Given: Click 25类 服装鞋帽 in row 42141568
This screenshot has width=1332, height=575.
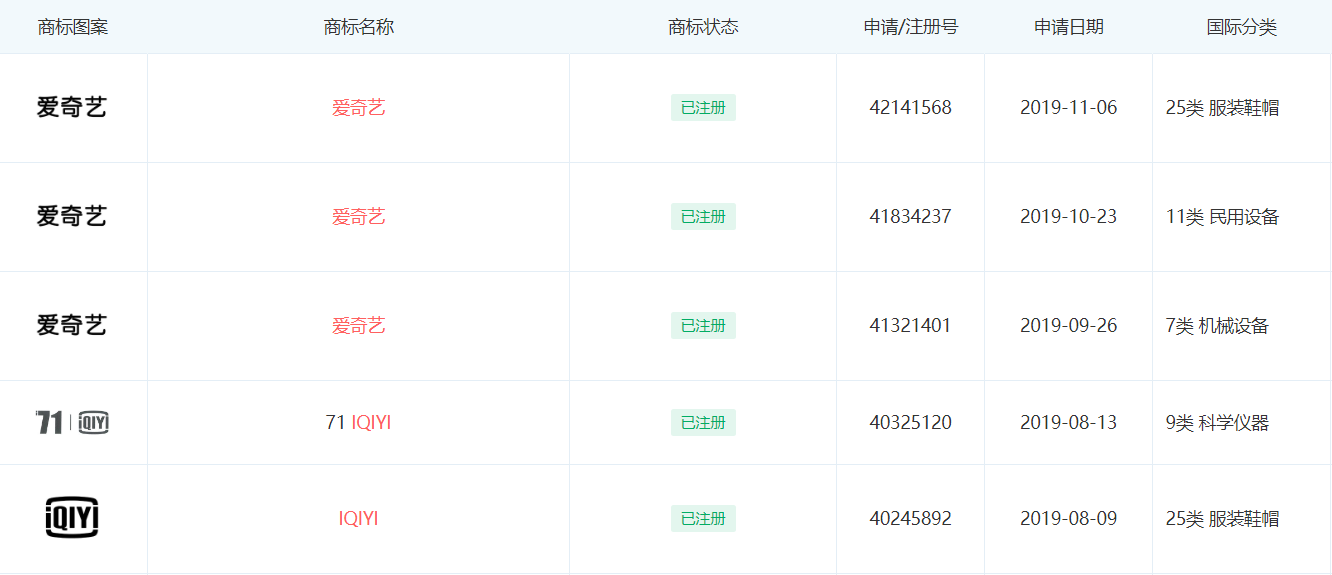Looking at the screenshot, I should (1223, 108).
